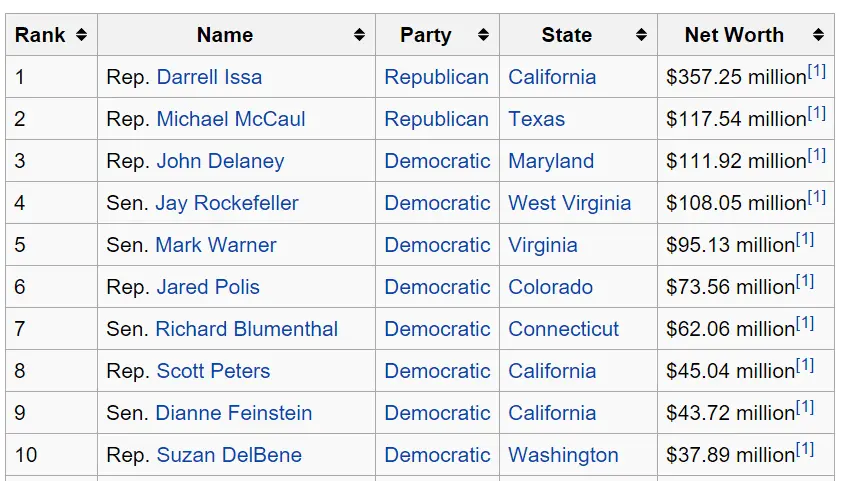Open the Connecticut link

tap(563, 329)
